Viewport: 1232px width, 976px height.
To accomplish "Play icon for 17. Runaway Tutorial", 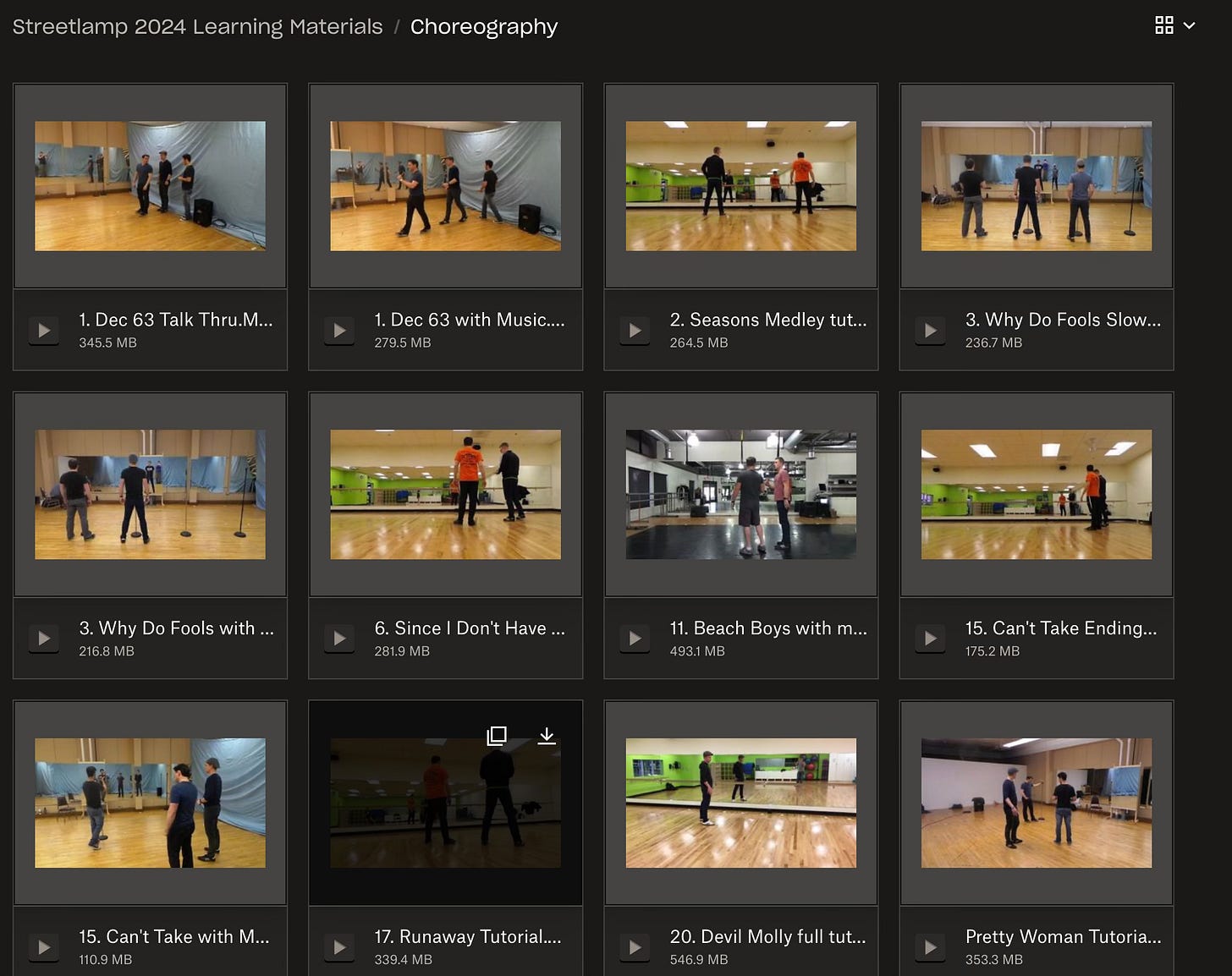I will pyautogui.click(x=339, y=947).
